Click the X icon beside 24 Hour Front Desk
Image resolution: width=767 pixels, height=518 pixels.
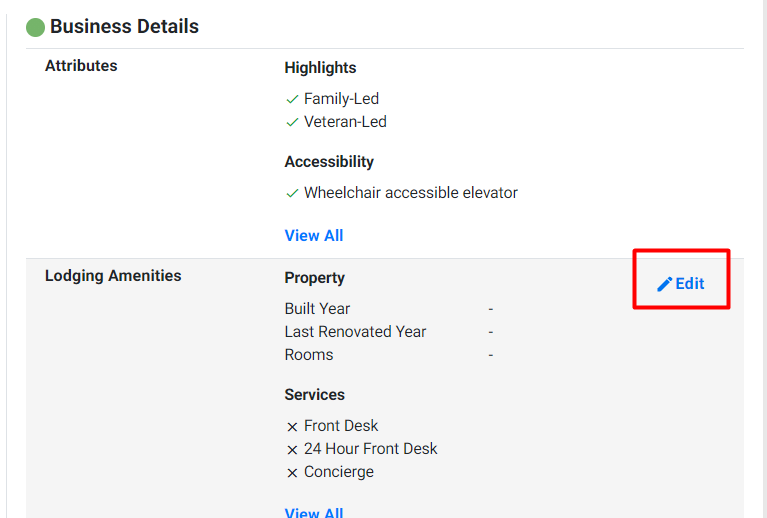(292, 450)
